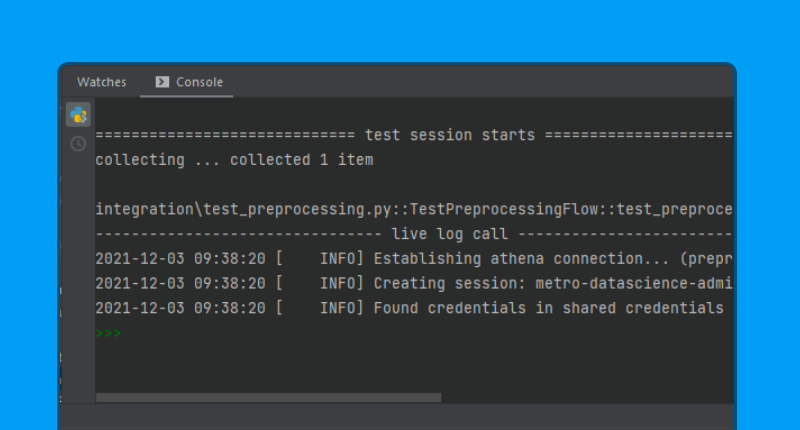This screenshot has width=800, height=430.
Task: Click the terminal icon on Console tab
Action: pyautogui.click(x=162, y=82)
